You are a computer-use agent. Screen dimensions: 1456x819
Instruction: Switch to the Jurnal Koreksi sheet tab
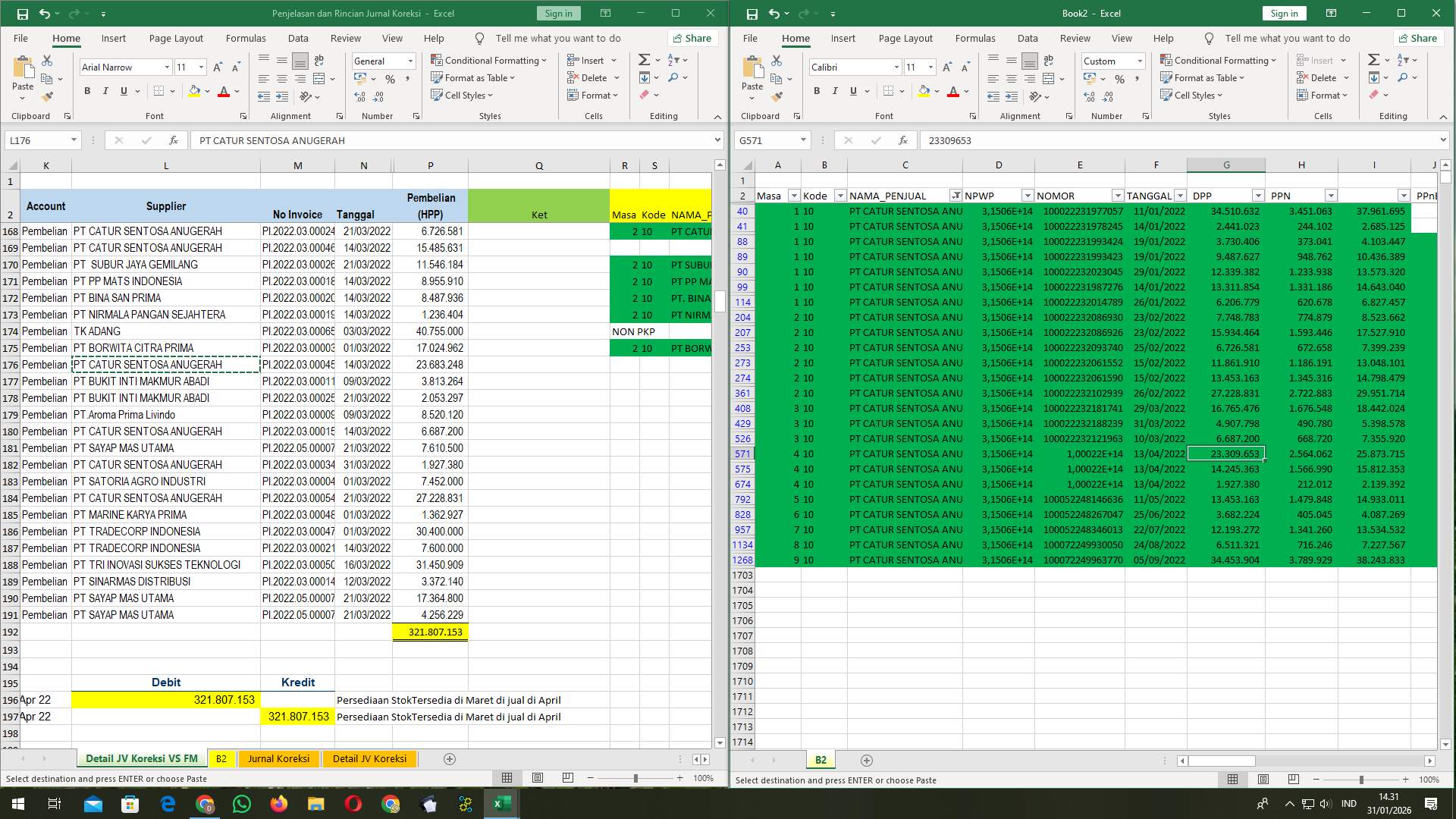point(278,758)
